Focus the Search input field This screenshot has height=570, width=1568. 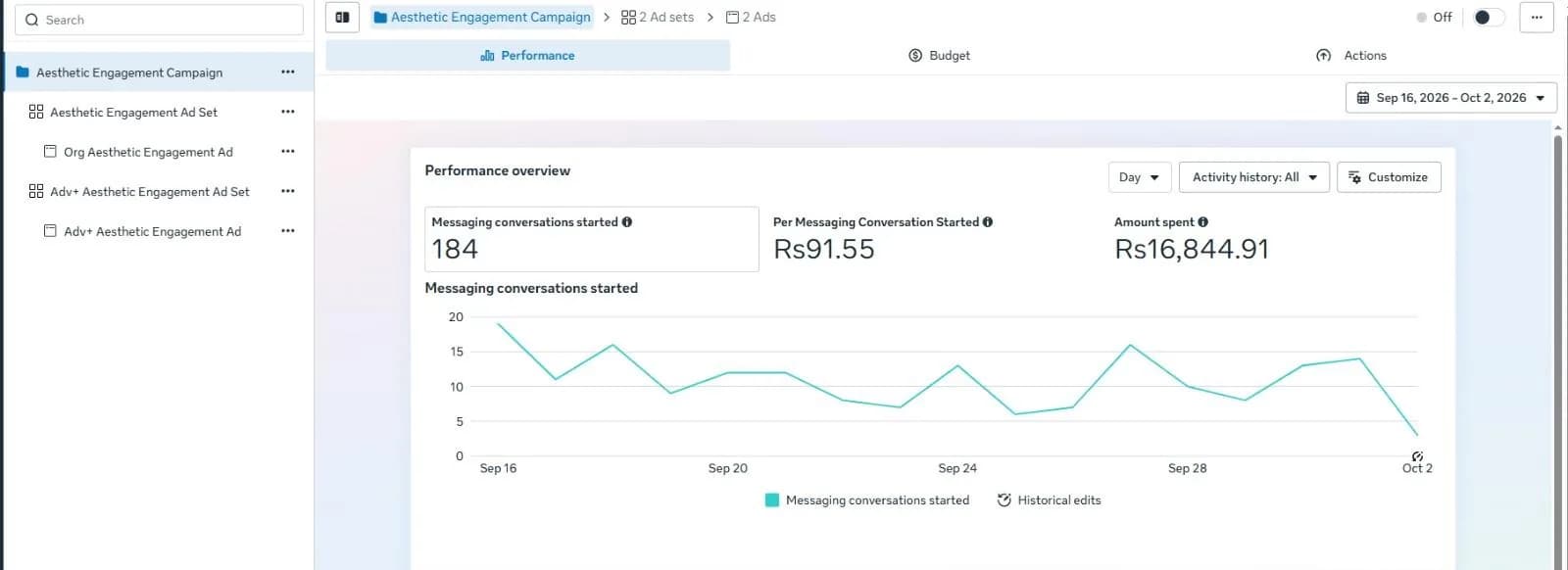pyautogui.click(x=159, y=20)
